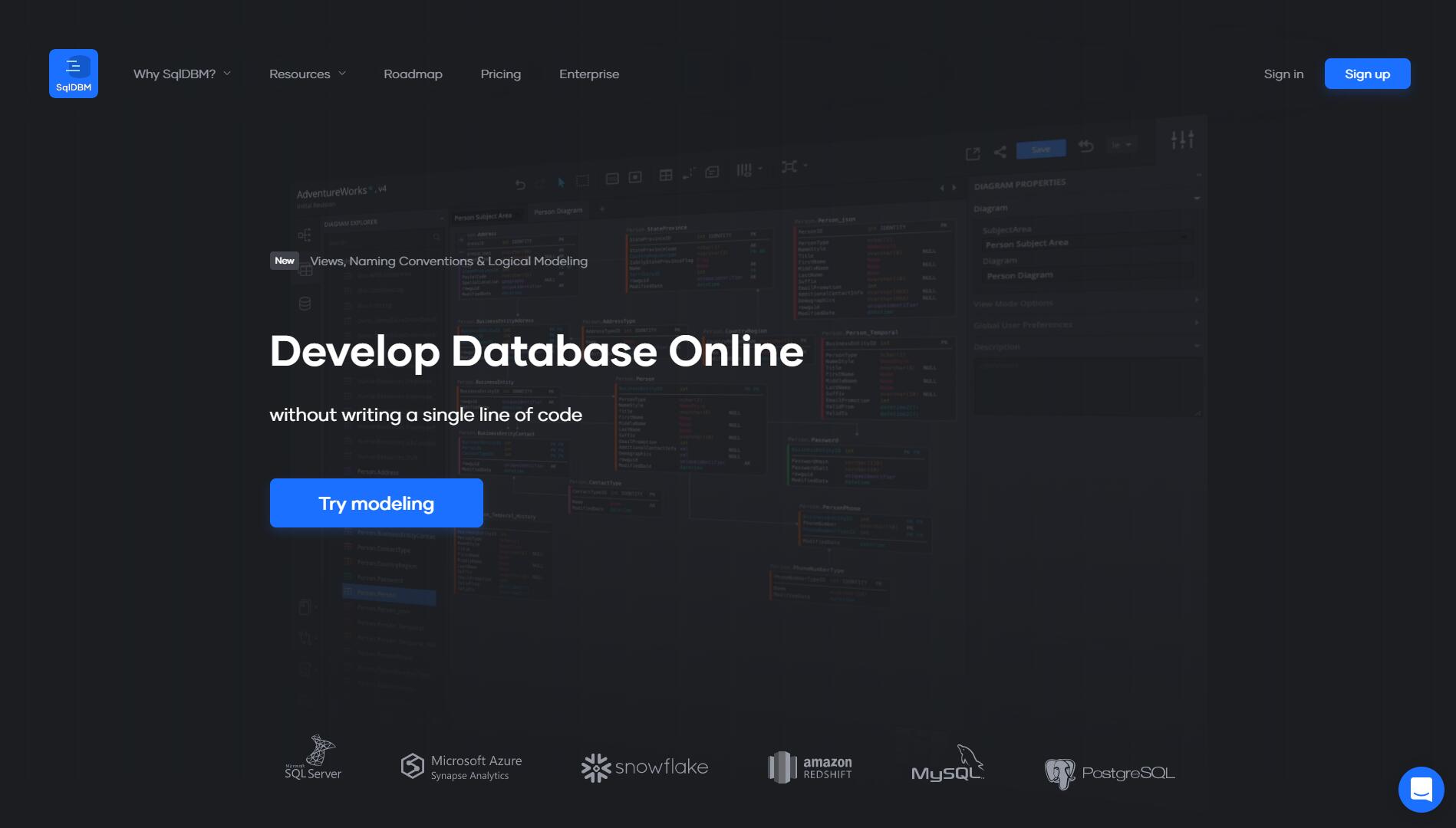Click the Snowflake logo
Image resolution: width=1456 pixels, height=828 pixels.
644,767
